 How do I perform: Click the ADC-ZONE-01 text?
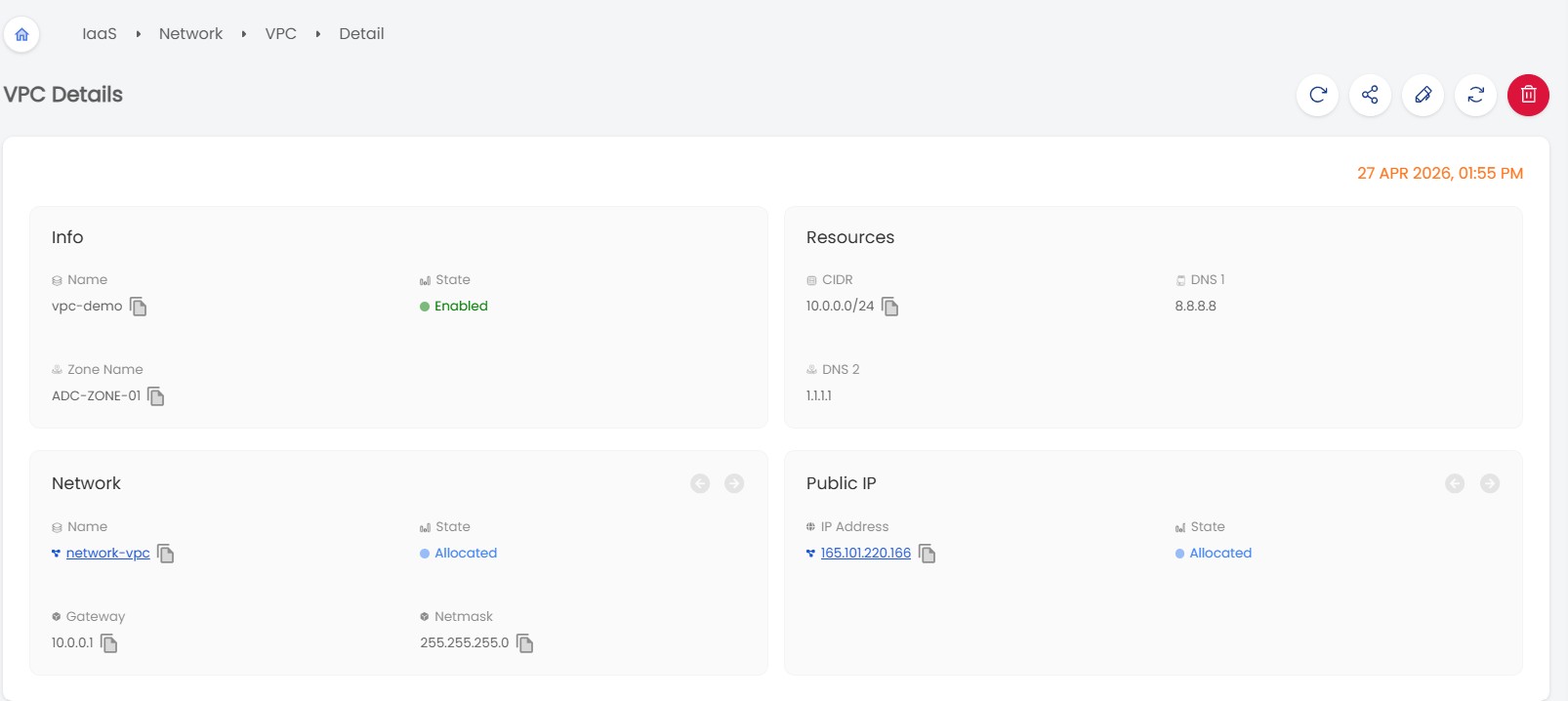point(96,395)
